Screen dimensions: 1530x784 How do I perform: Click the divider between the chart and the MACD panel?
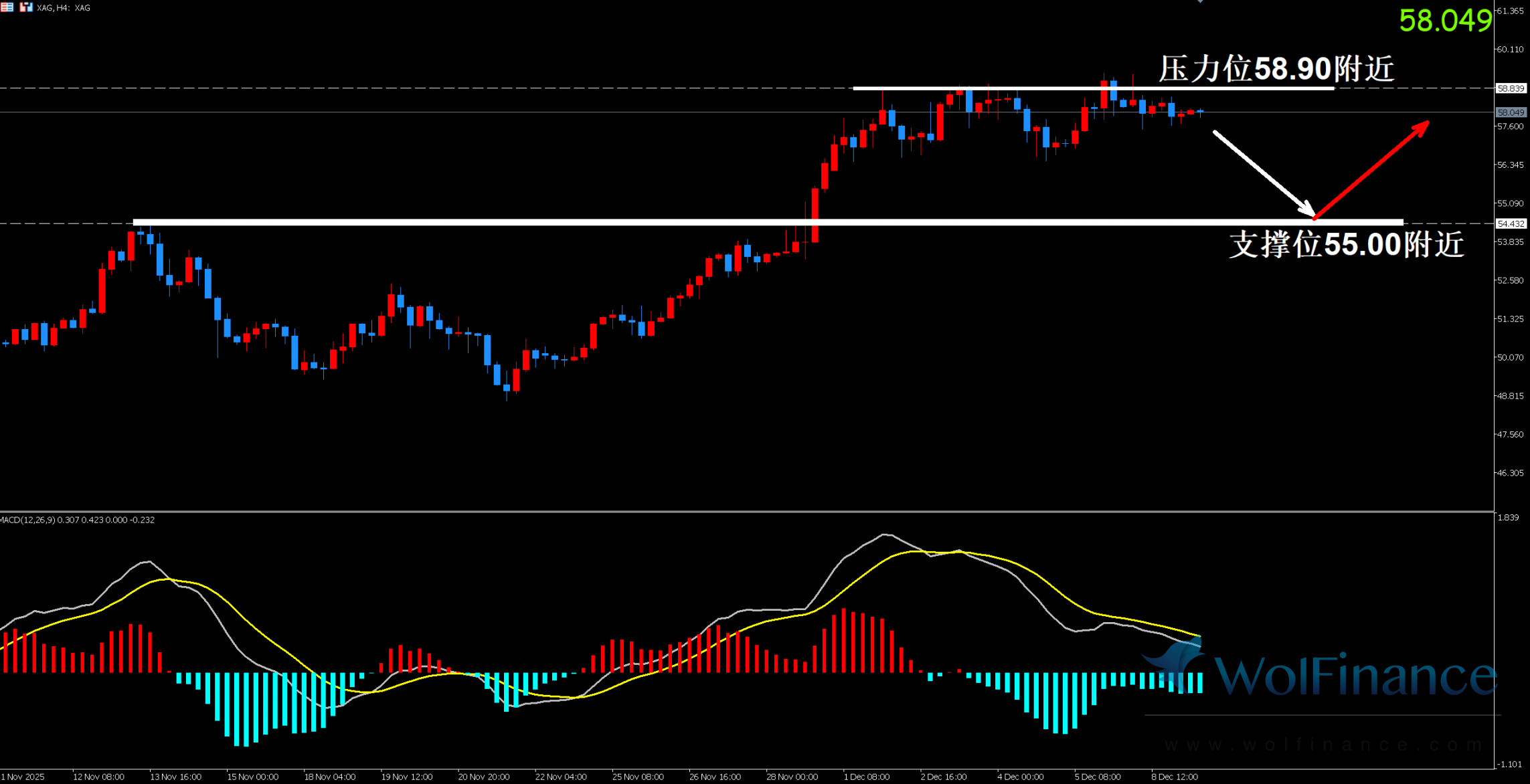pos(736,512)
